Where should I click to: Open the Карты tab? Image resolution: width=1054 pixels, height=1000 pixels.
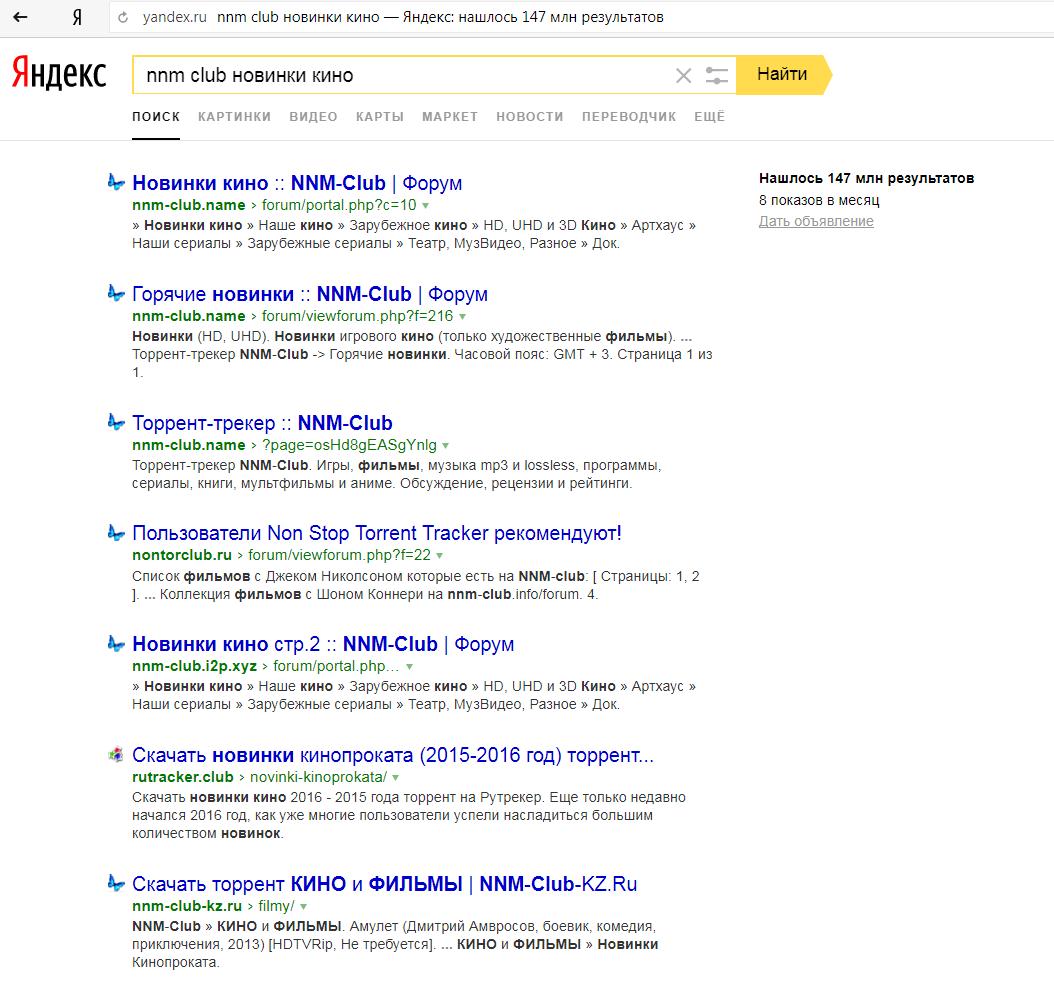click(380, 116)
